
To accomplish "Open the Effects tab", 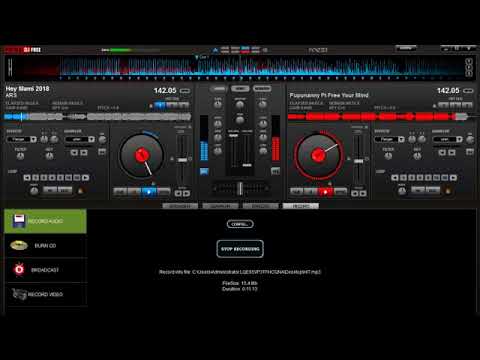I will (261, 206).
